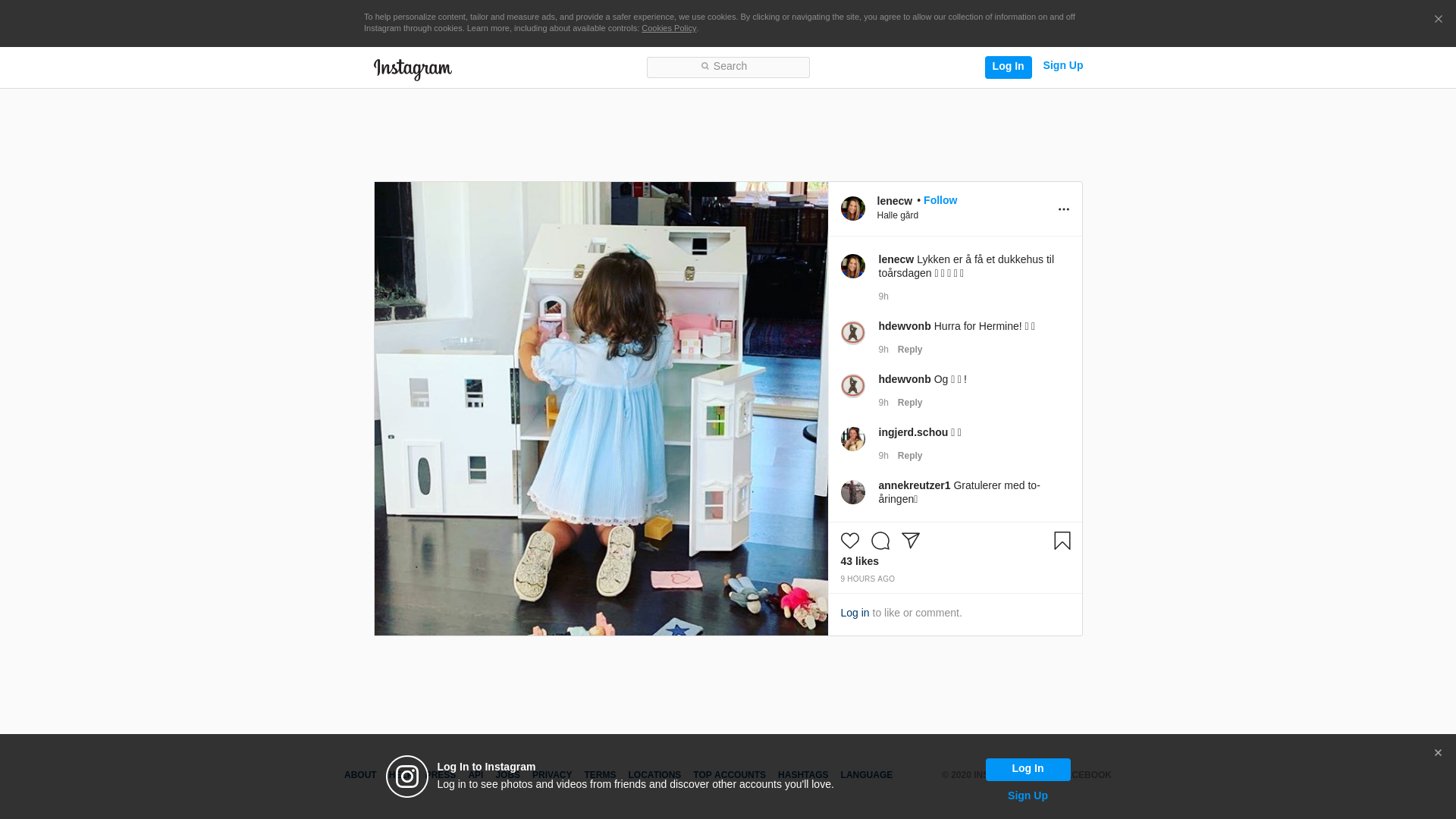1456x819 pixels.
Task: Open the Top Accounts footer link
Action: click(x=729, y=775)
